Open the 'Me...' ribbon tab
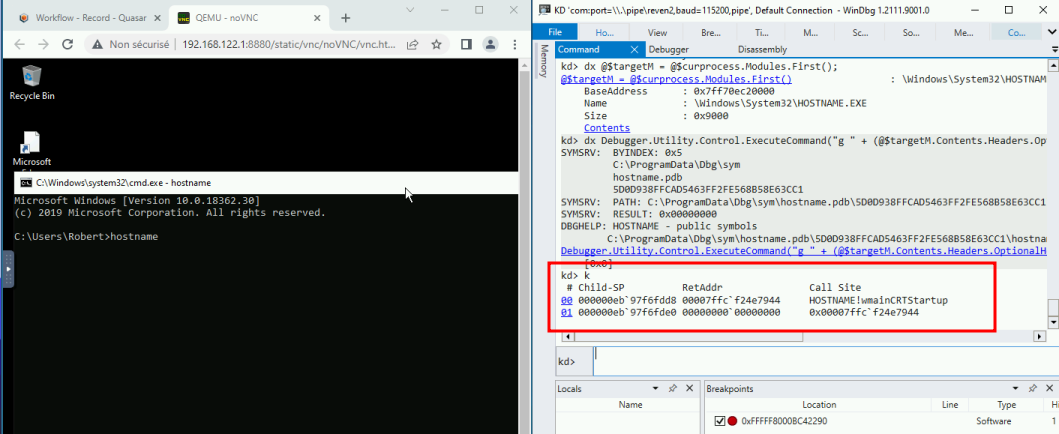This screenshot has height=434, width=1059. [963, 32]
